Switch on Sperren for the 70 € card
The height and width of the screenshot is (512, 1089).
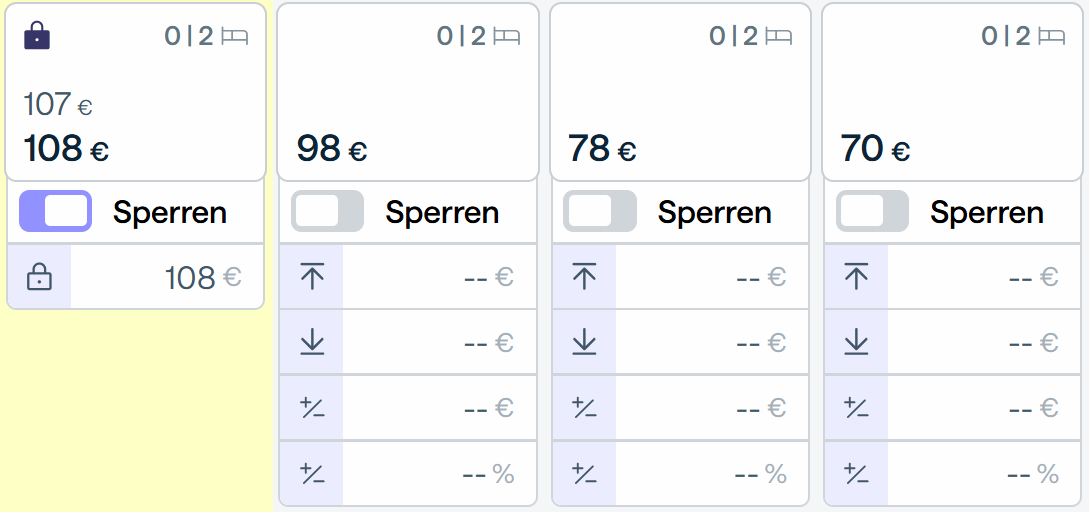coord(872,210)
